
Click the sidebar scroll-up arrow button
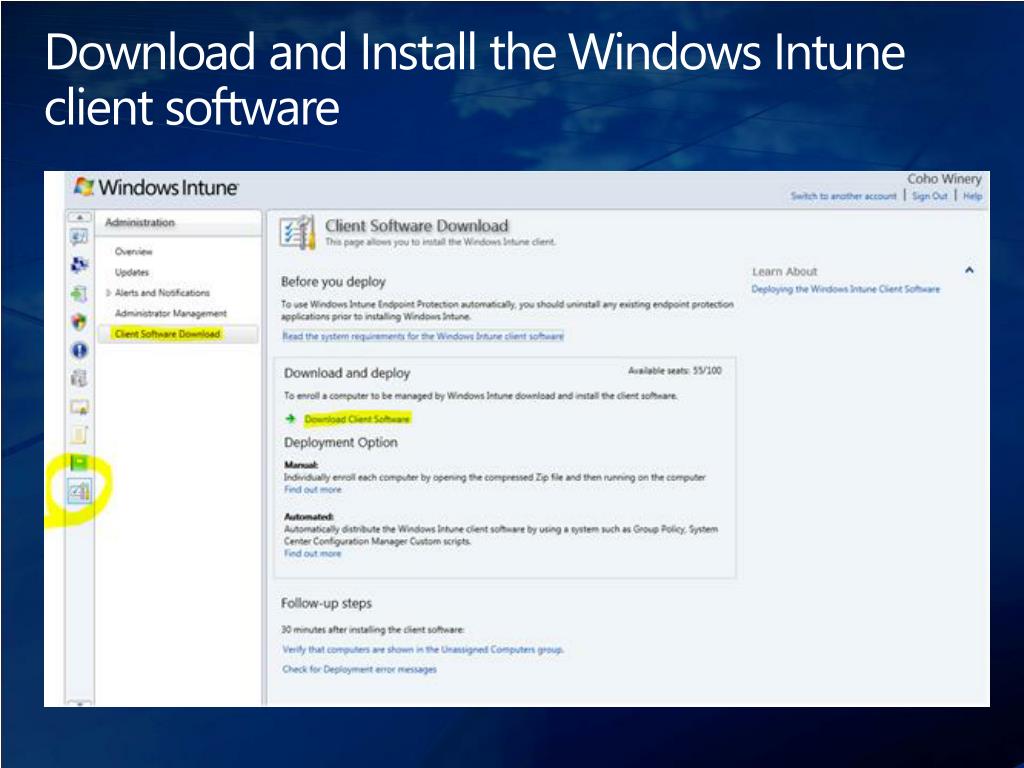point(79,217)
